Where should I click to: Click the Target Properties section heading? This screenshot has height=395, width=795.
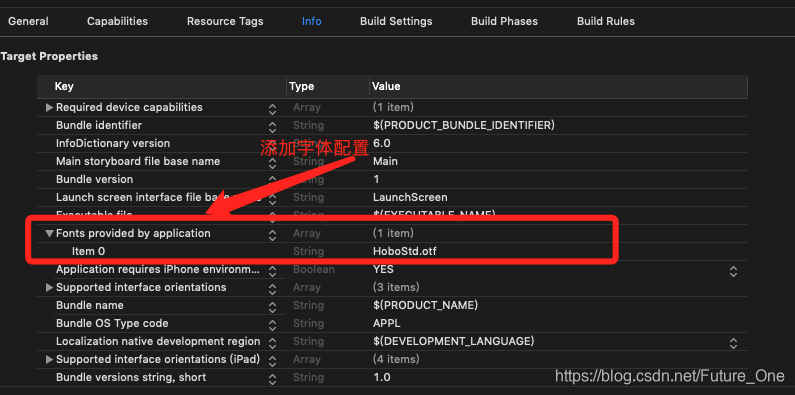point(49,56)
